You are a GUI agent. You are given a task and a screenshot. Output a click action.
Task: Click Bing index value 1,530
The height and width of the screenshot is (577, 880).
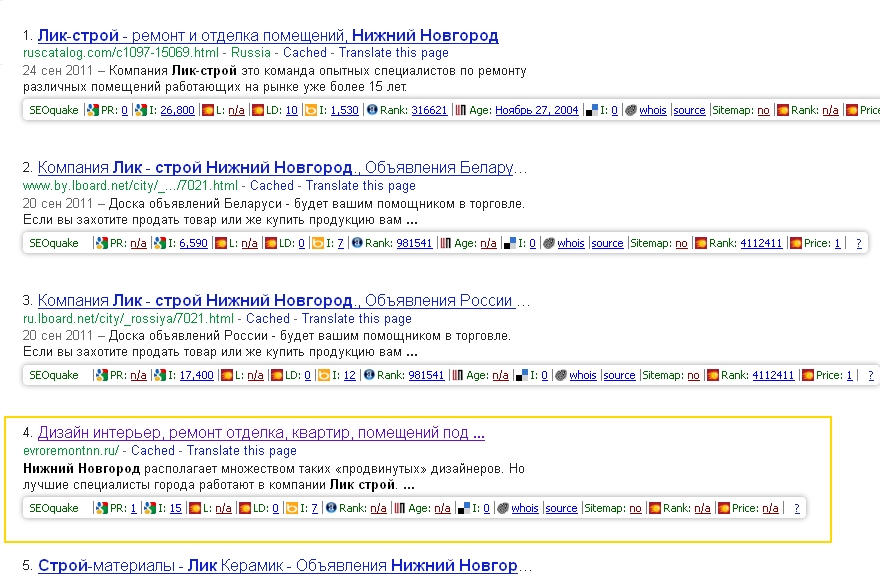[345, 111]
